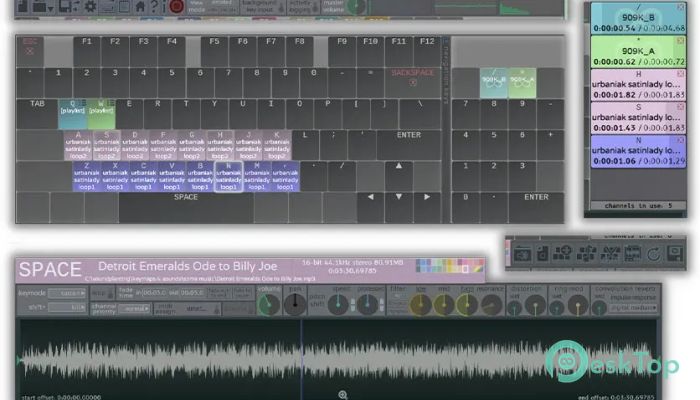Click the circular refresh icon in lower toolbar
Image resolution: width=700 pixels, height=400 pixels.
[x=654, y=254]
